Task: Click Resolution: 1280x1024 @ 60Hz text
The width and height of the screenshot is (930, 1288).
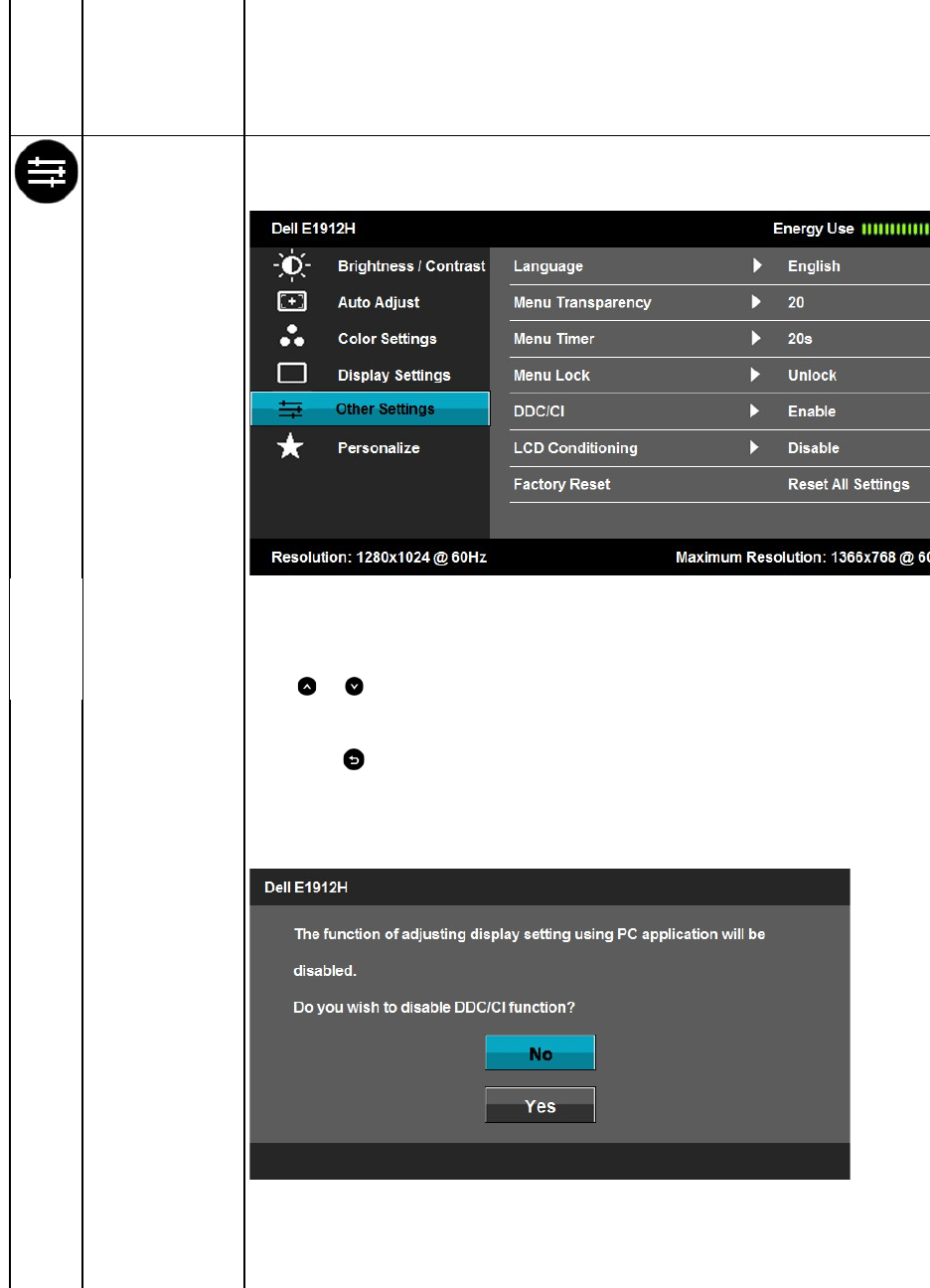Action: (379, 558)
